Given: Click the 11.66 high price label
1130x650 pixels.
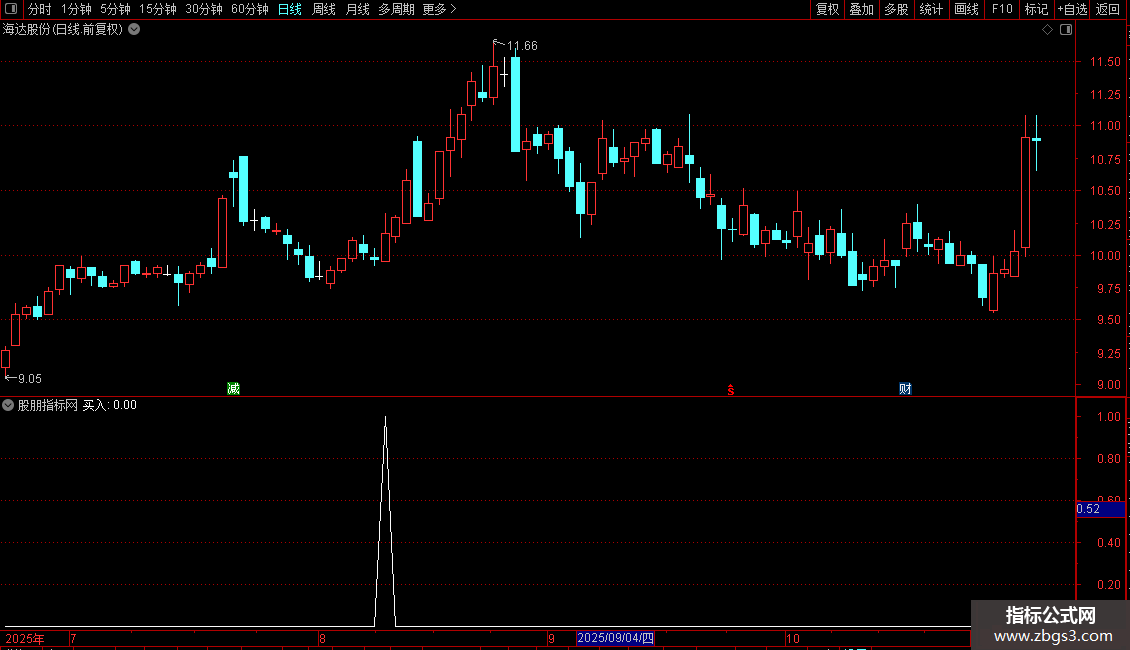Looking at the screenshot, I should point(522,46).
